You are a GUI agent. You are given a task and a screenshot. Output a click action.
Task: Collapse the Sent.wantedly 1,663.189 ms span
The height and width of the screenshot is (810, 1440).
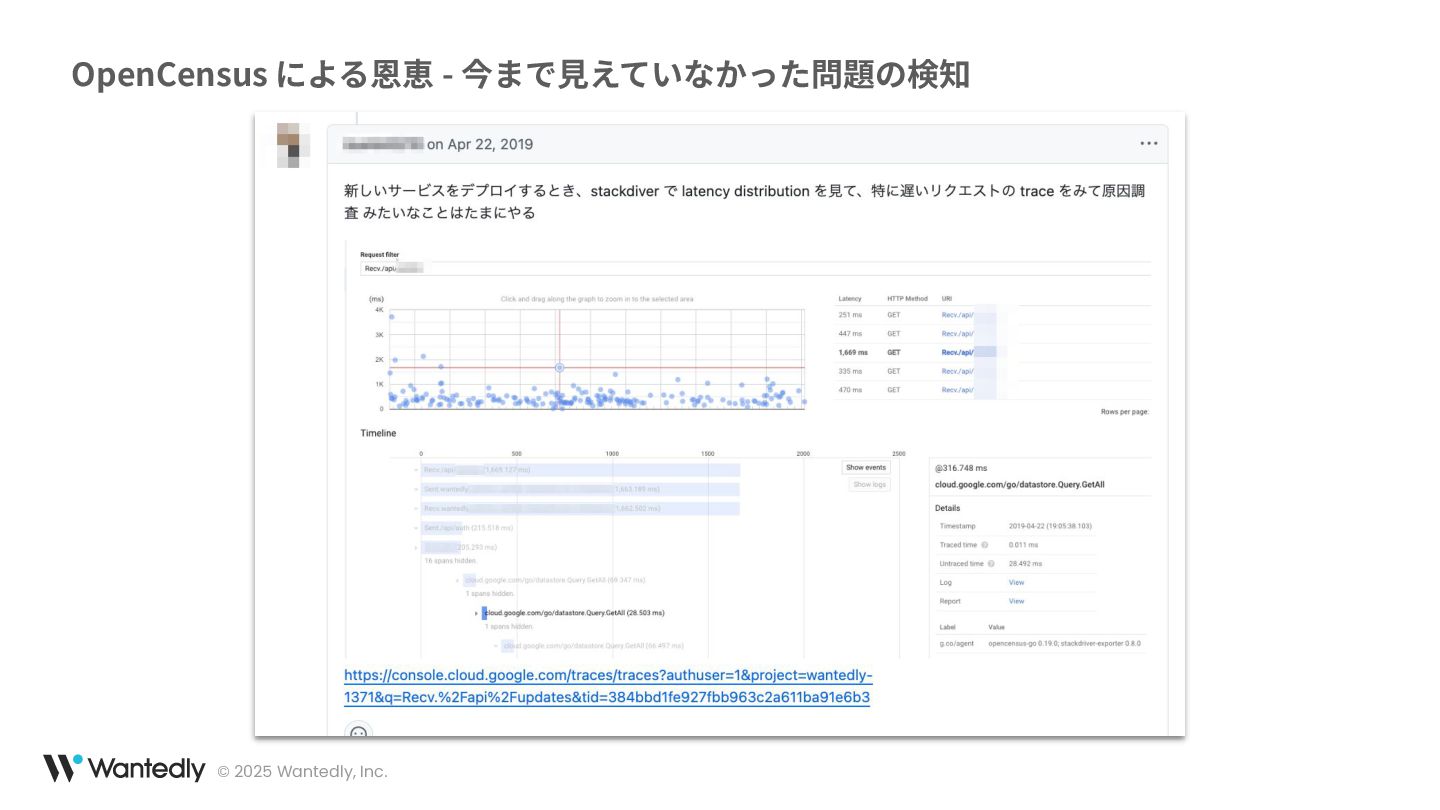tap(416, 489)
